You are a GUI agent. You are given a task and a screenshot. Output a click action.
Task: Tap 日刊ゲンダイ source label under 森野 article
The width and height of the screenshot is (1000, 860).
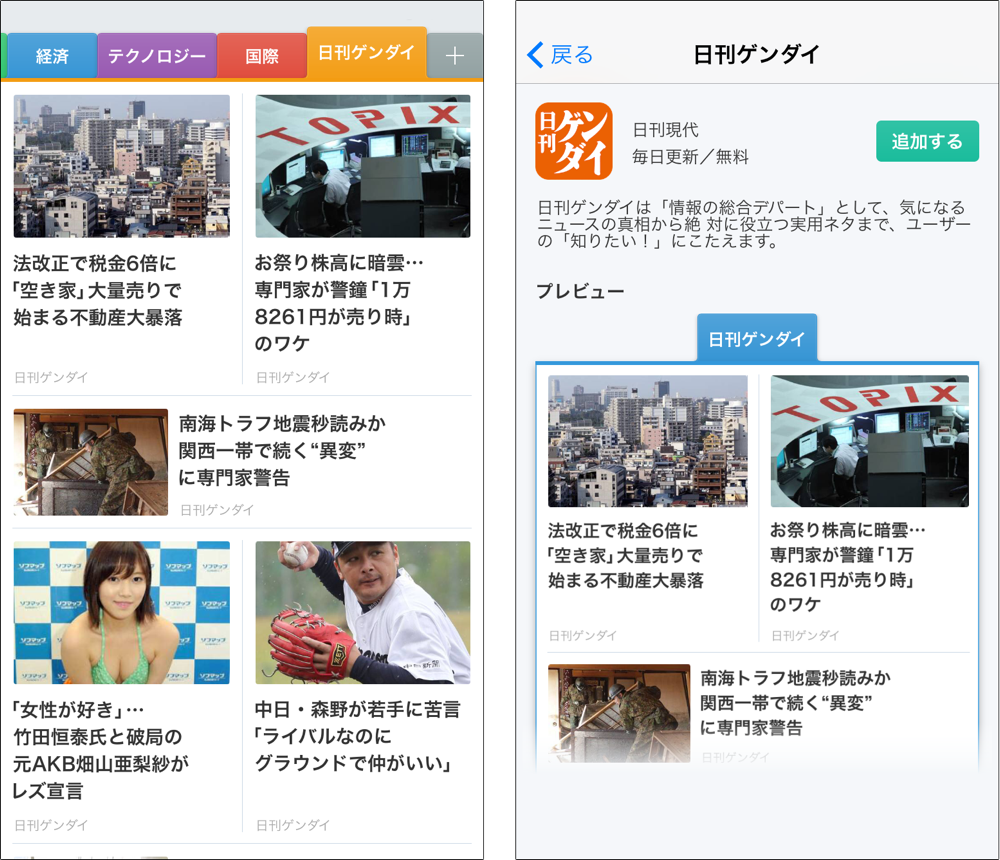293,826
